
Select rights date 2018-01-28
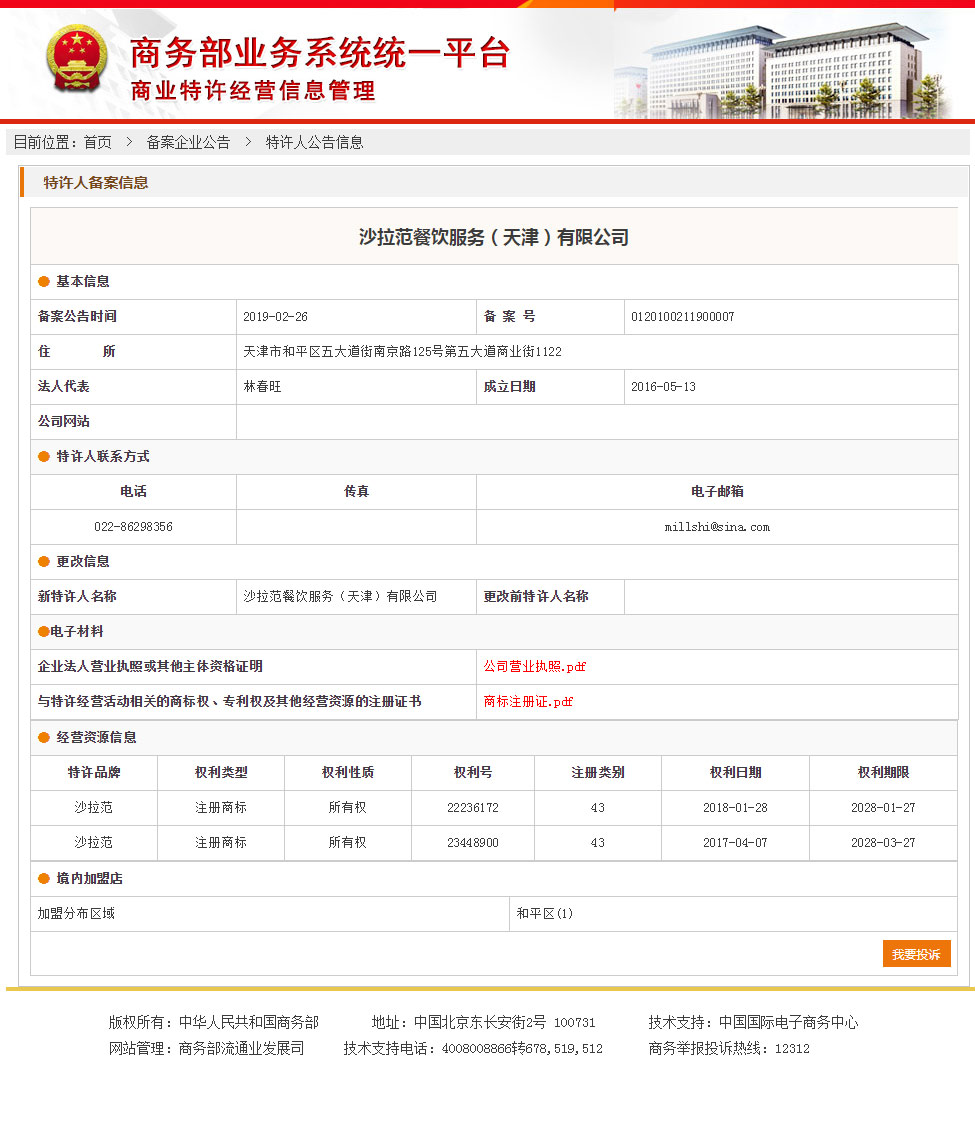[x=736, y=808]
